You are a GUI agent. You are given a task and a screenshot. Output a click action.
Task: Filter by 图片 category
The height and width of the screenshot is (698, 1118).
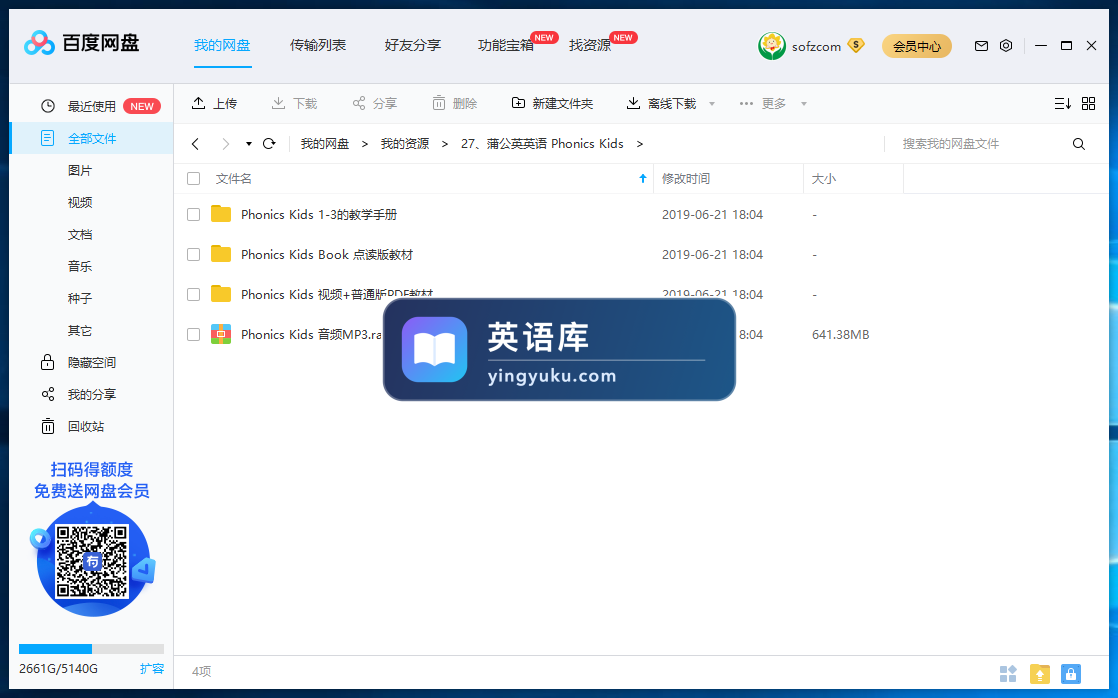[80, 170]
